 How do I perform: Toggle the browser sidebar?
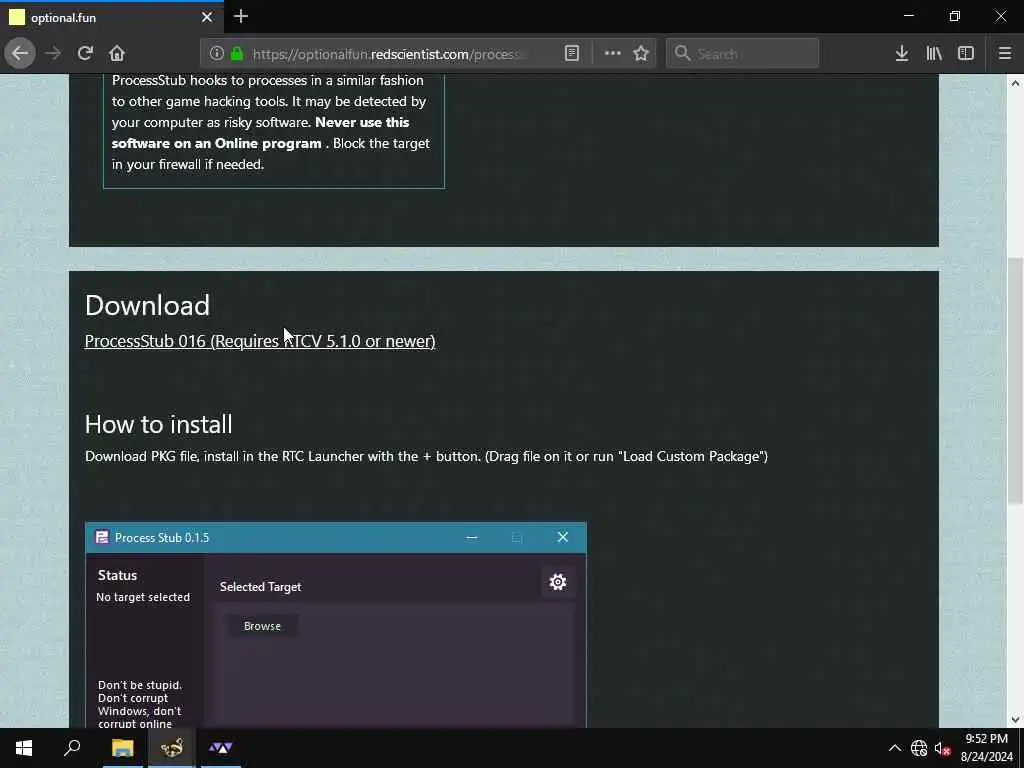tap(966, 54)
